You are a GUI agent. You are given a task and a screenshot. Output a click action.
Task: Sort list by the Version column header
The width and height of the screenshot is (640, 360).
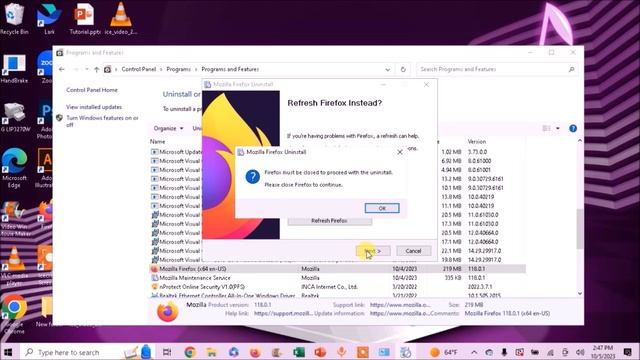[477, 142]
